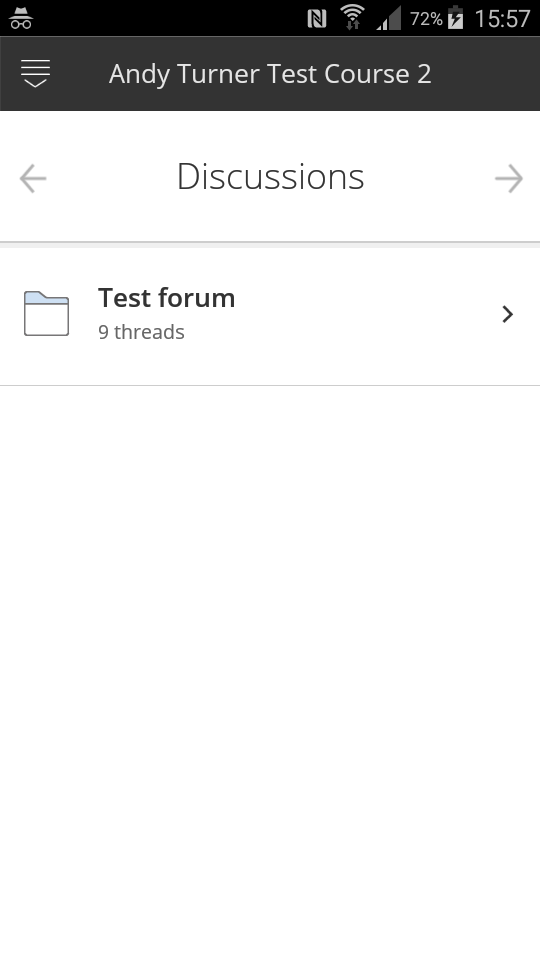Select the Test forum folder icon
The height and width of the screenshot is (960, 540).
pos(47,313)
